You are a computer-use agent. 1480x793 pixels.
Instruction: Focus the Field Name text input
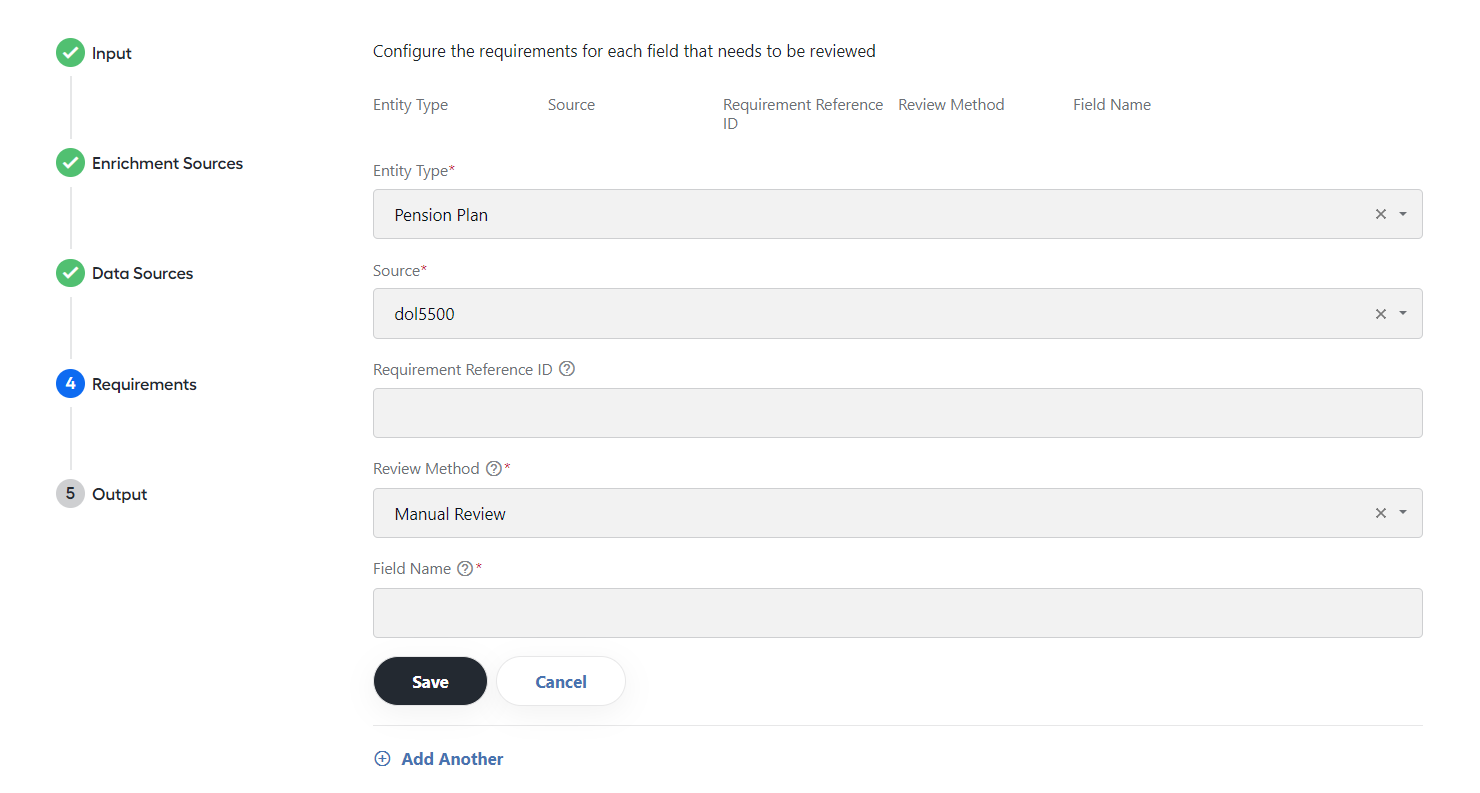(898, 613)
